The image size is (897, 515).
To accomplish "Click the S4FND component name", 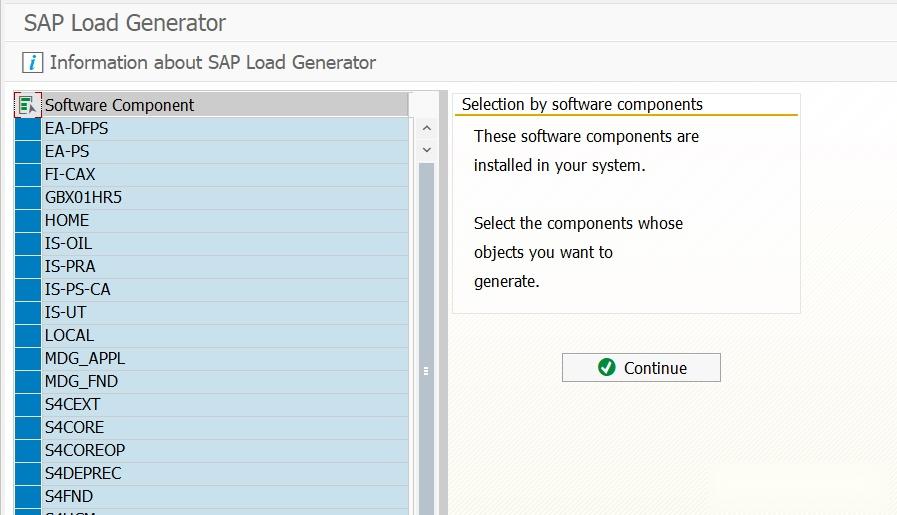I will coord(69,496).
